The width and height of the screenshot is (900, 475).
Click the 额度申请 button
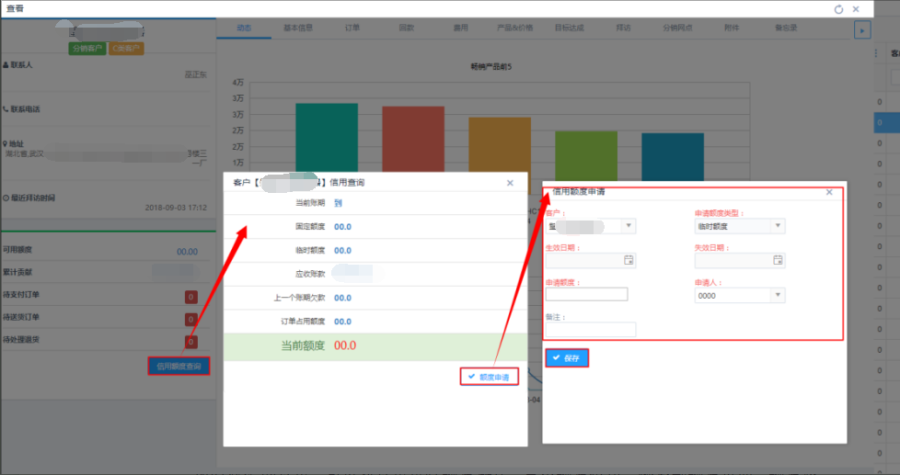(x=489, y=377)
